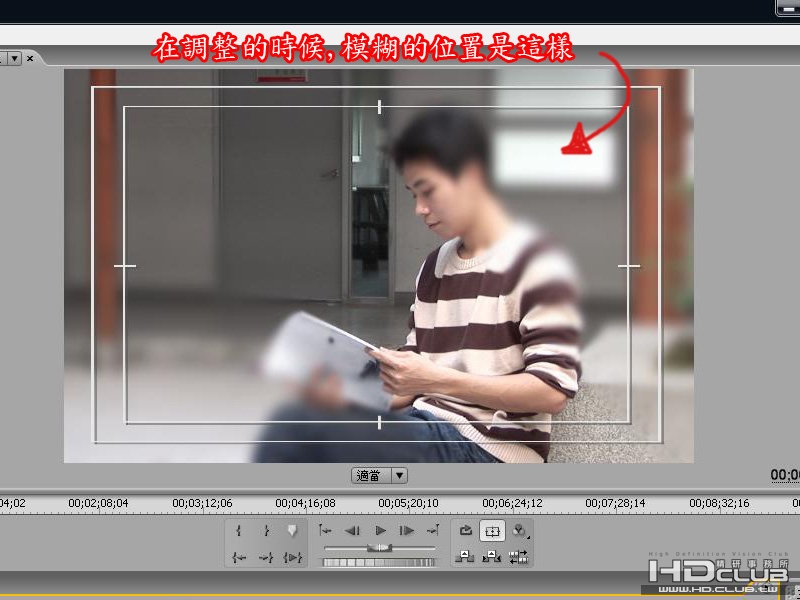Click the Set Out Point icon

pyautogui.click(x=266, y=531)
